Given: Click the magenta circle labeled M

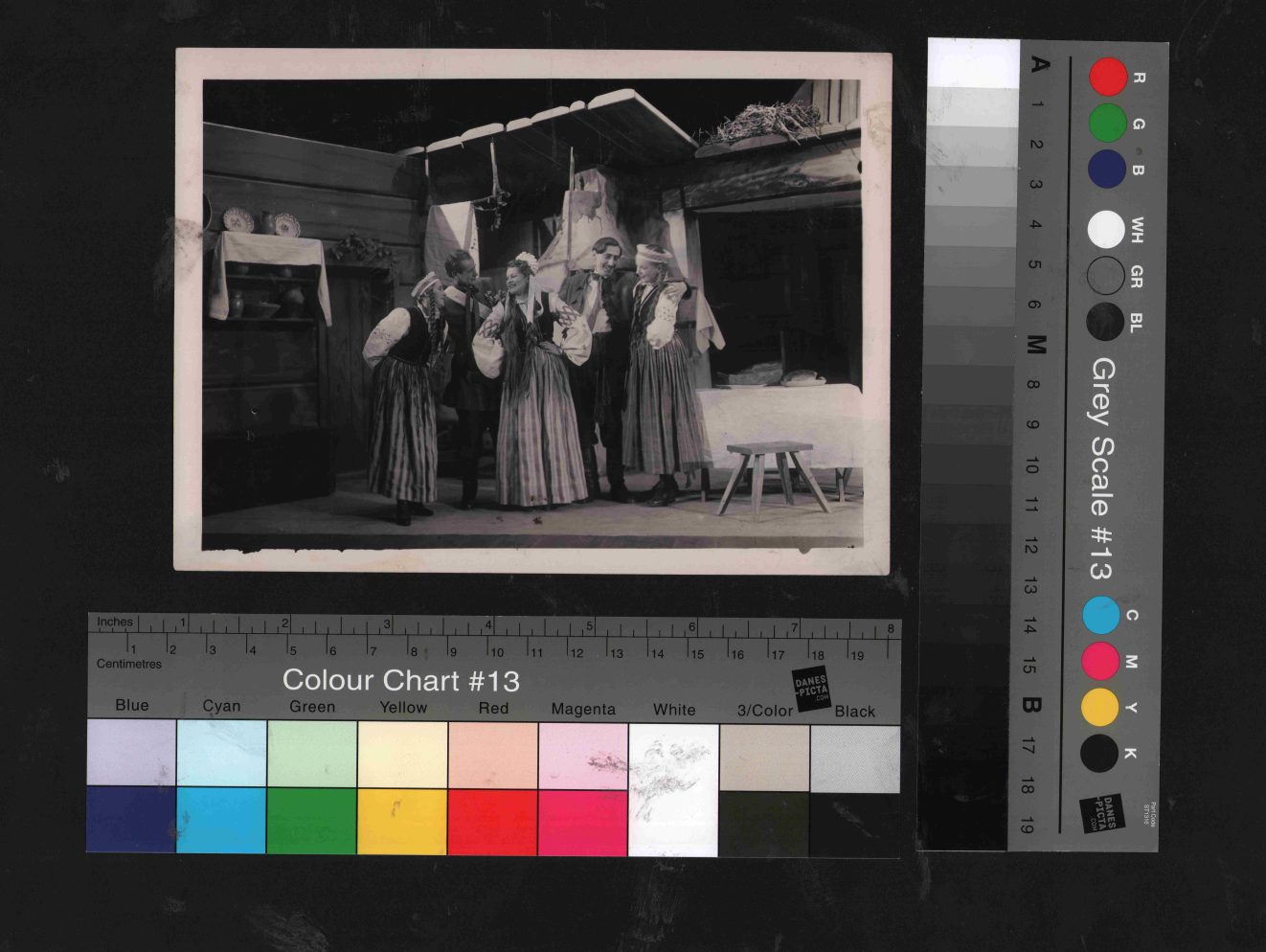Looking at the screenshot, I should point(1100,661).
